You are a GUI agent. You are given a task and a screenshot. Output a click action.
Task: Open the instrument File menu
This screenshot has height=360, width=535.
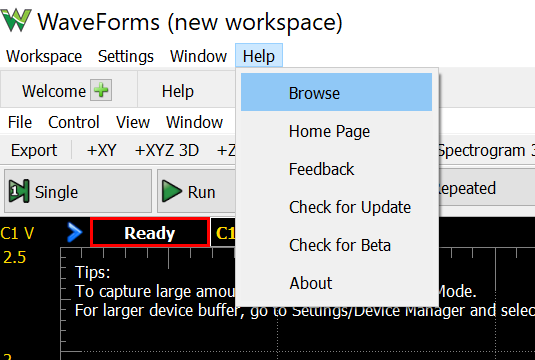[20, 122]
